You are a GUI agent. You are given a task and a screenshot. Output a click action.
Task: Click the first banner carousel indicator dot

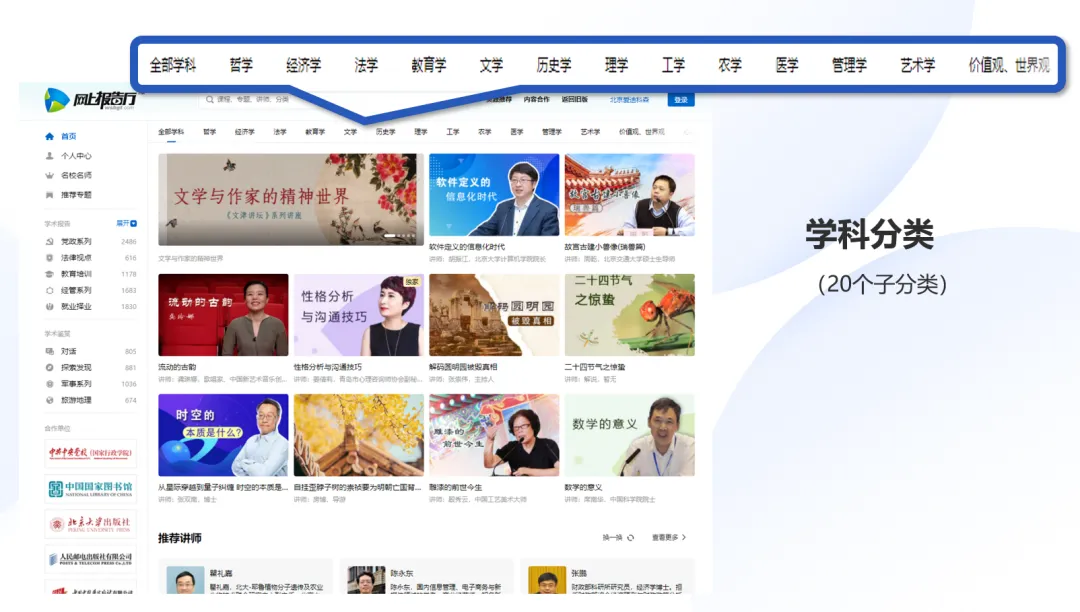tap(390, 236)
